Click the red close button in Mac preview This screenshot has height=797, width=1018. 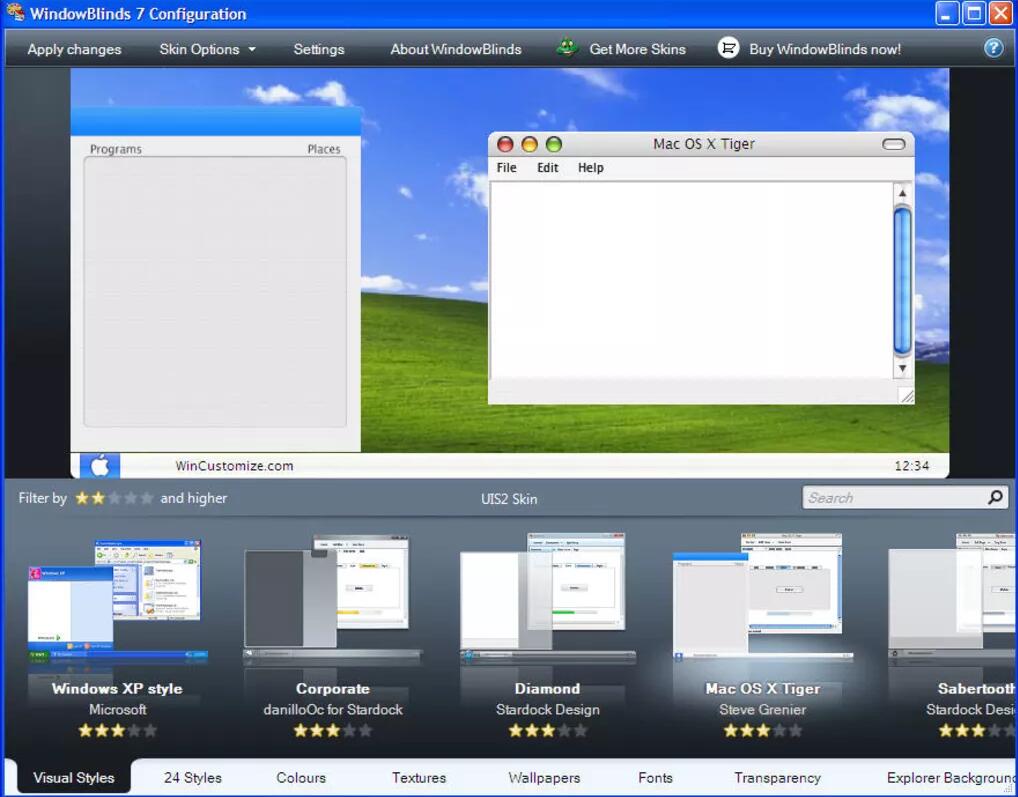[x=505, y=144]
